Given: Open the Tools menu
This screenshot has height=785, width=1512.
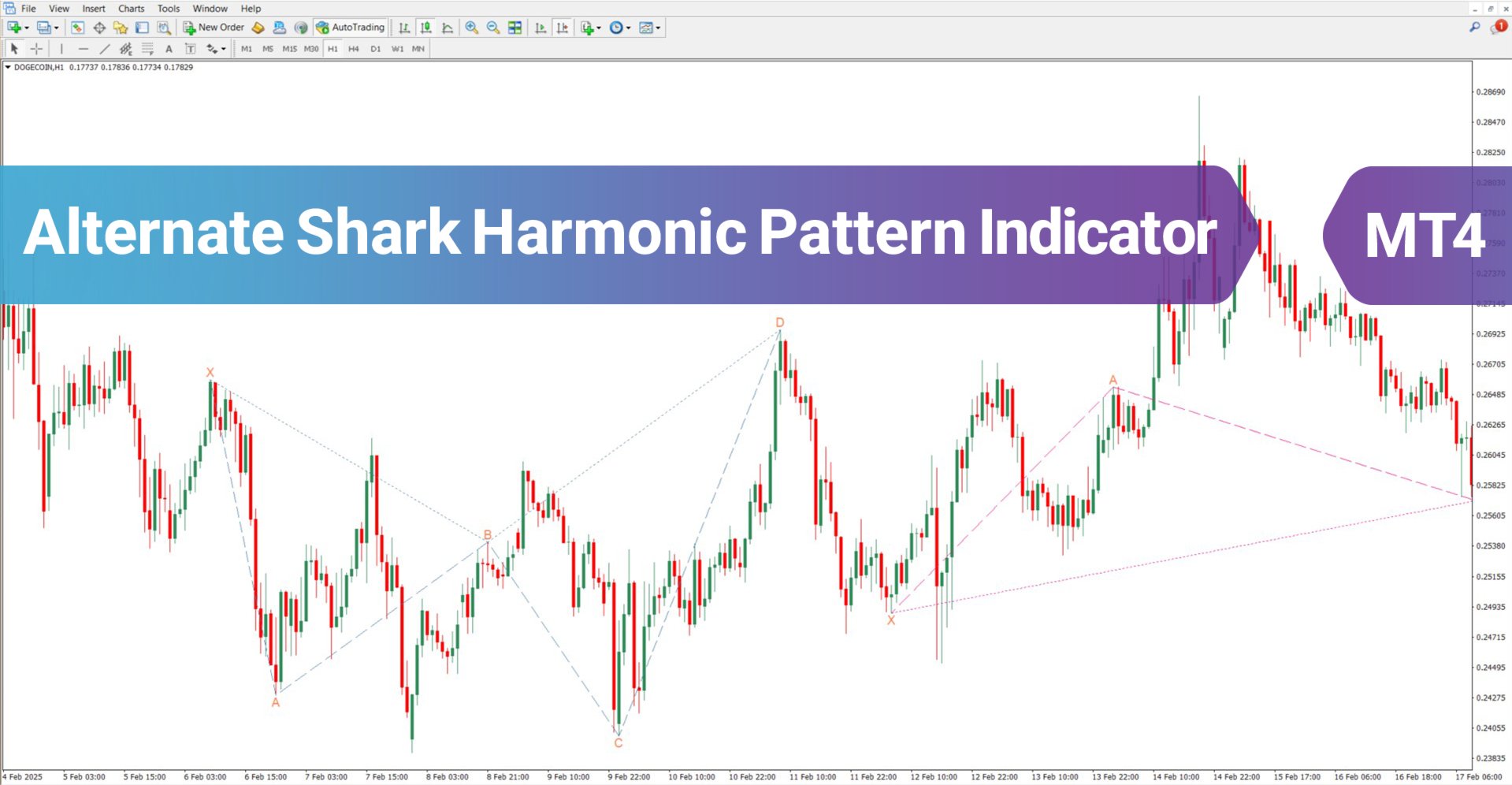Looking at the screenshot, I should pos(169,9).
